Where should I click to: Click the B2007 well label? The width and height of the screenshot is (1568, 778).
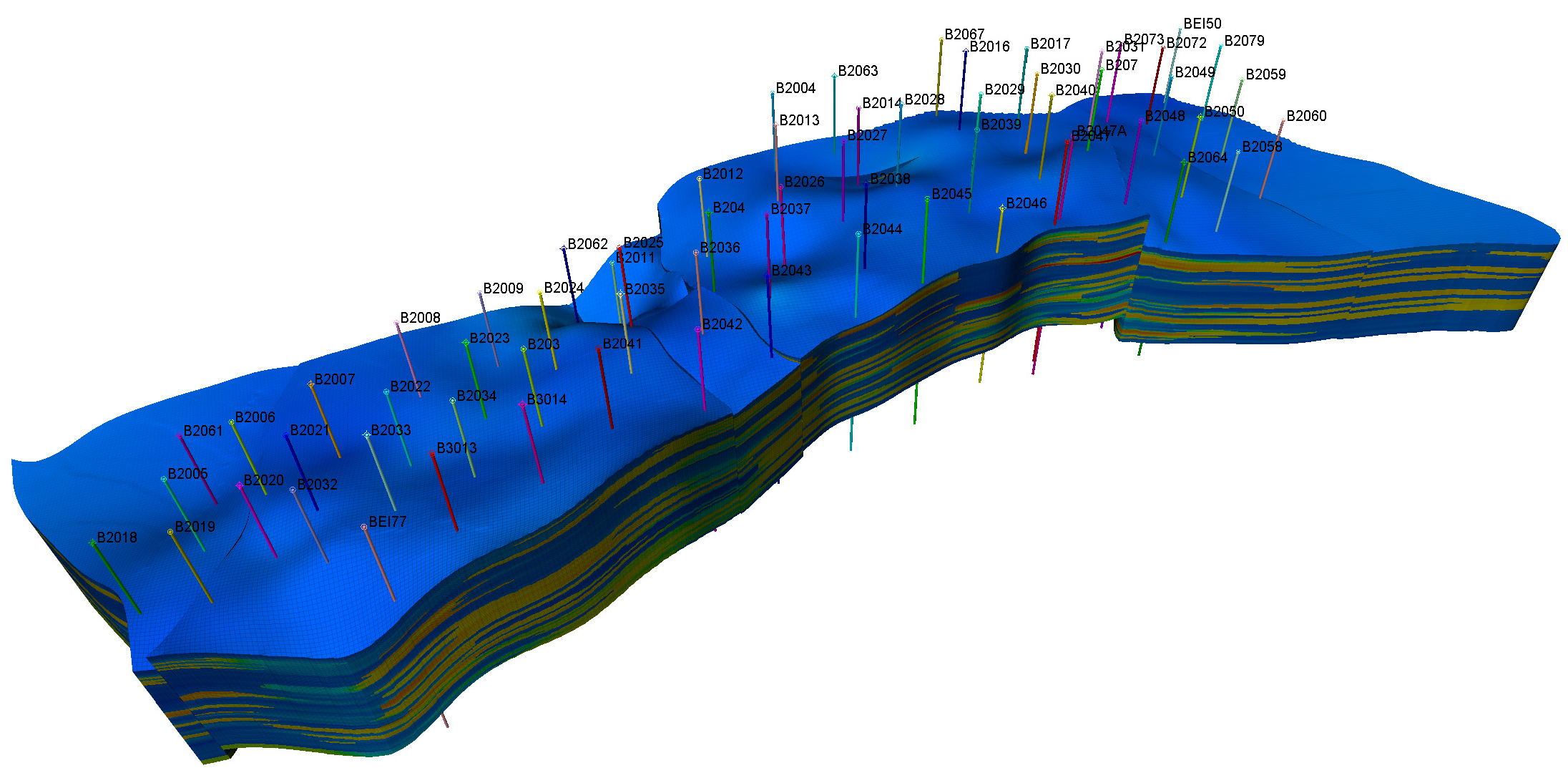[334, 379]
